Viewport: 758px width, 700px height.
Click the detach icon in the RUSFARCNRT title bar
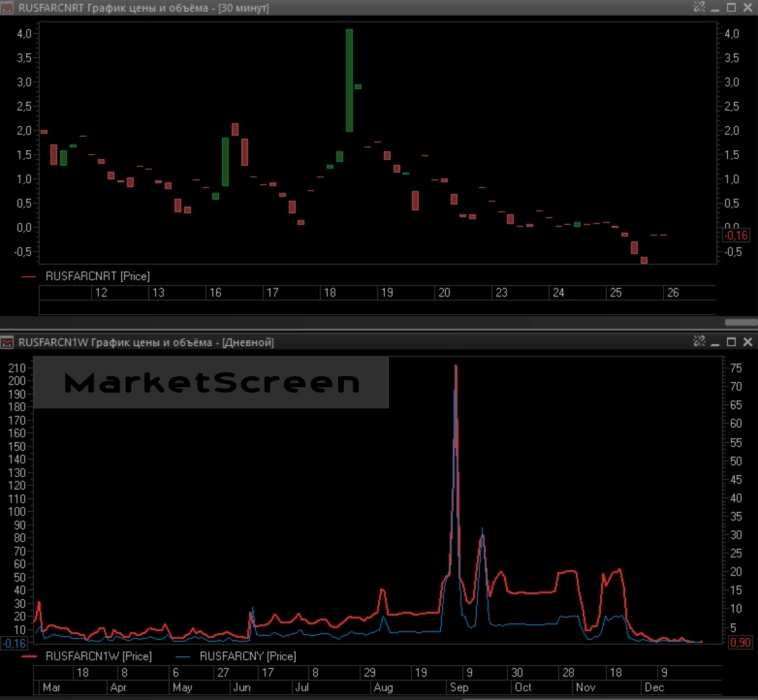tap(699, 7)
